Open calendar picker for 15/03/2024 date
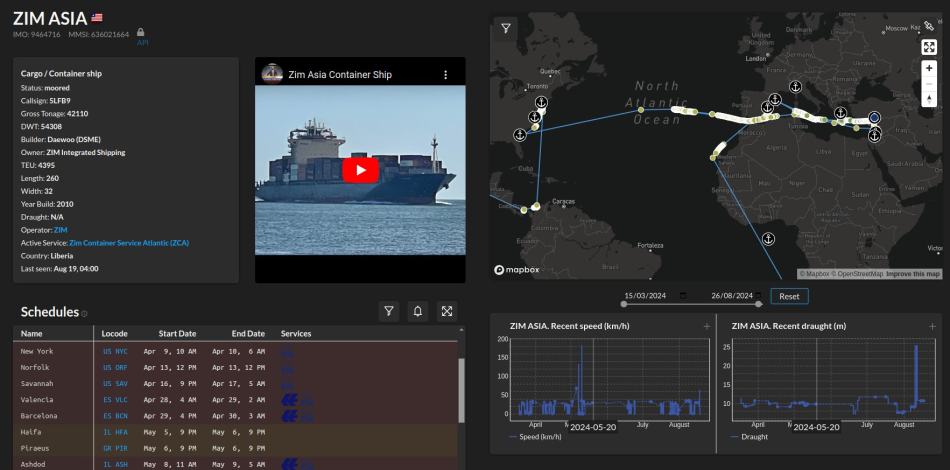Screen dimensions: 950x470 683,296
